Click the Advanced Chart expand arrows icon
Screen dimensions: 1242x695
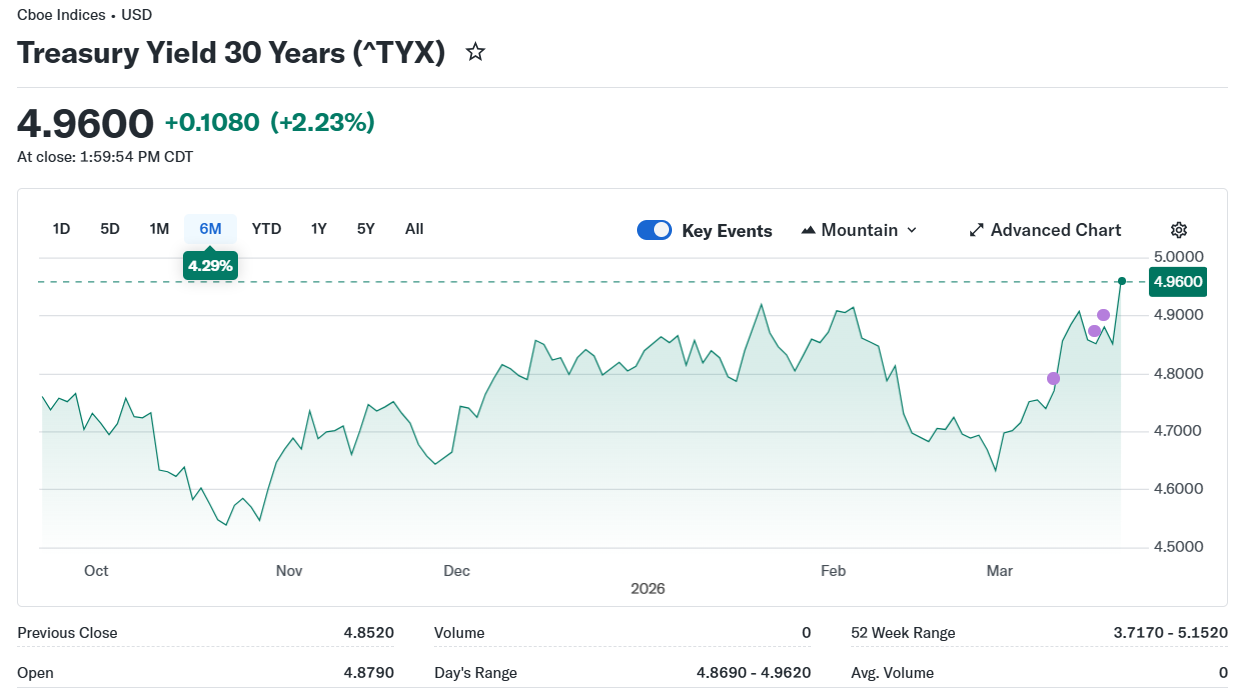[x=977, y=230]
